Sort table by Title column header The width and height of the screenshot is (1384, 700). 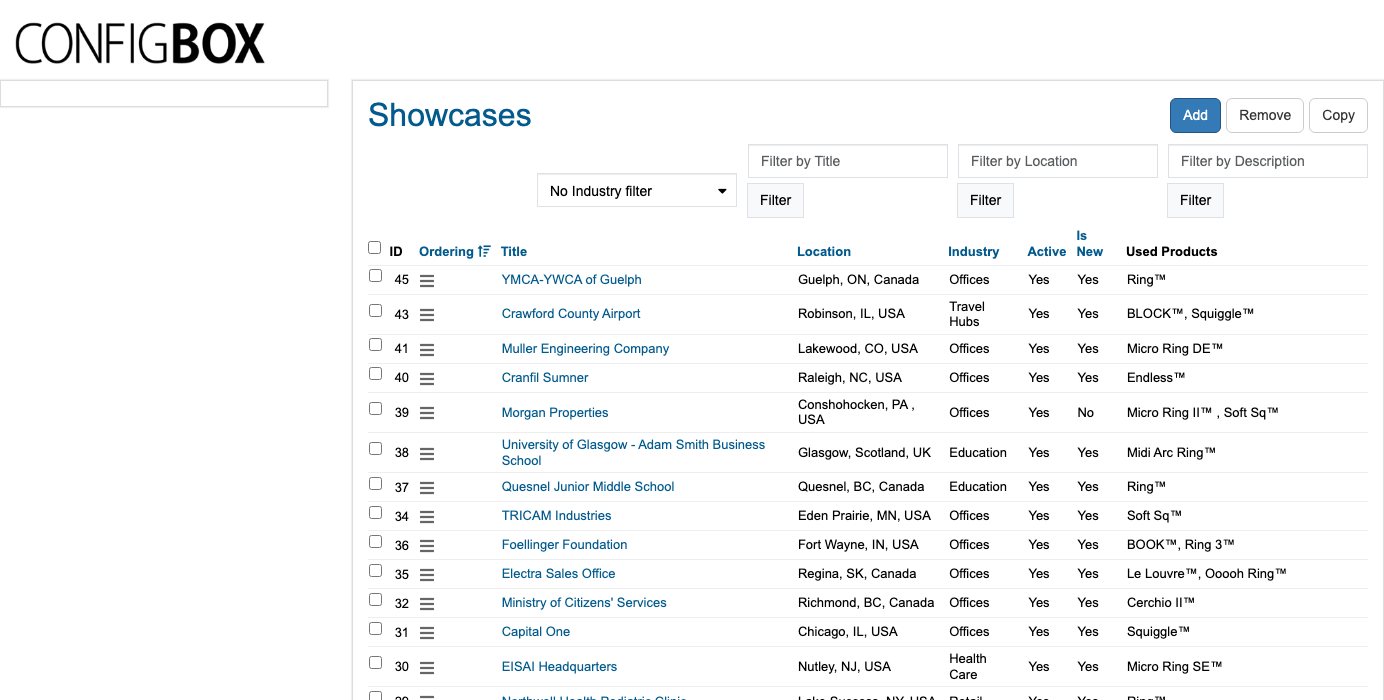click(x=514, y=252)
